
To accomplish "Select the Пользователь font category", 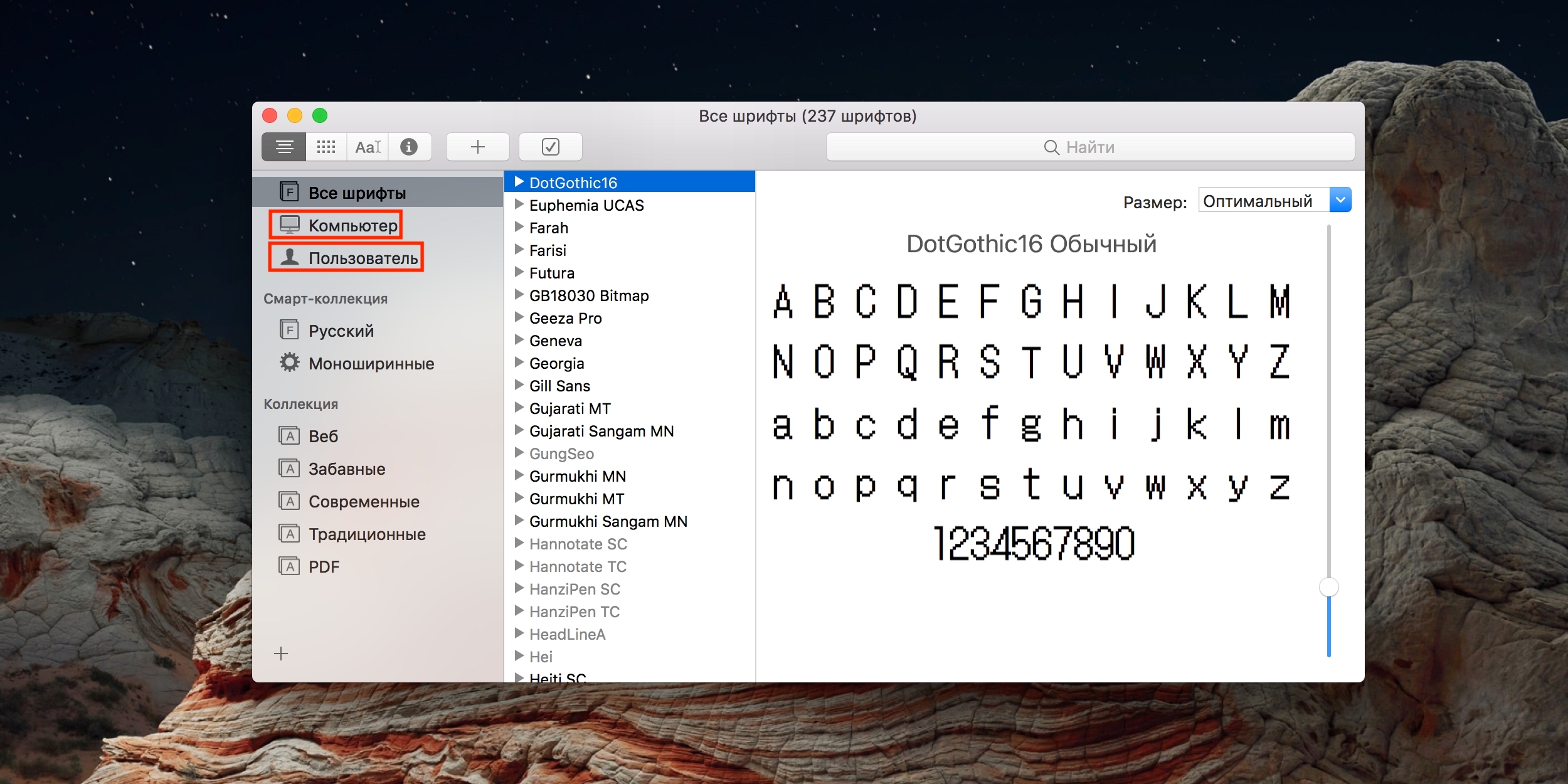I will pos(378,258).
